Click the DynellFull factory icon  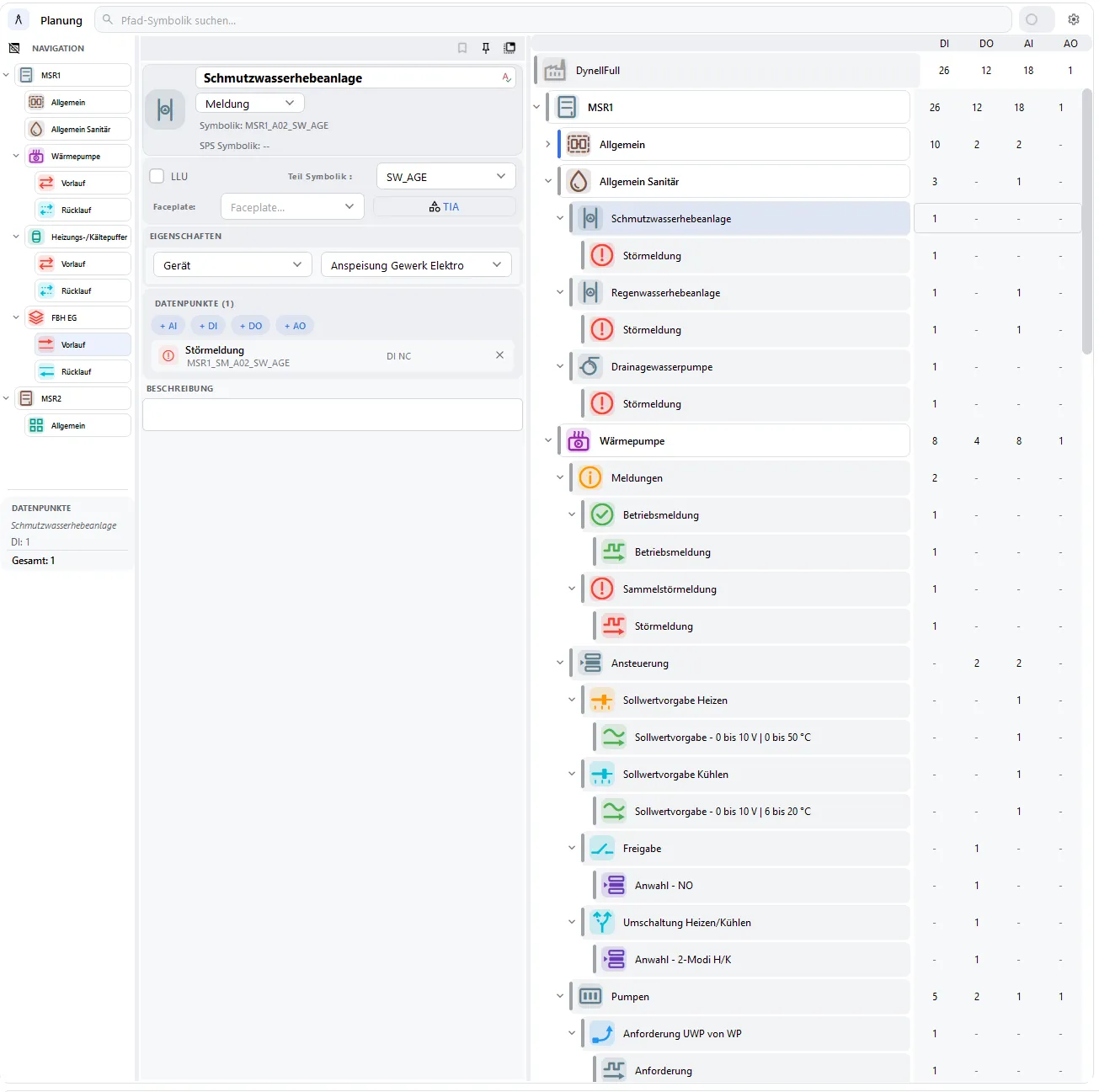point(554,70)
